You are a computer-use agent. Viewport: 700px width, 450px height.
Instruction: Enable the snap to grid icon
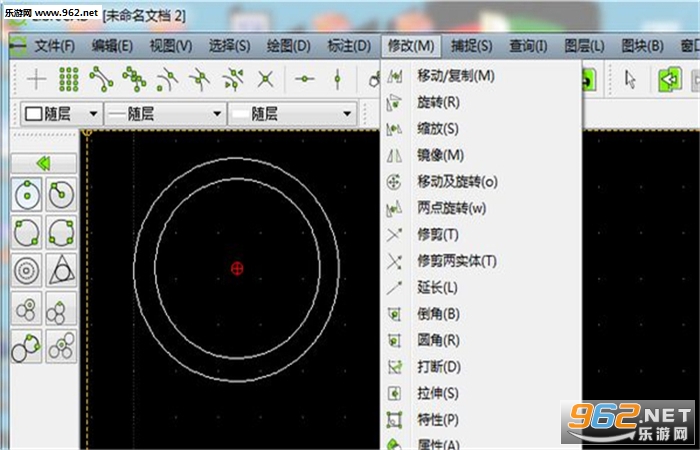tap(69, 79)
